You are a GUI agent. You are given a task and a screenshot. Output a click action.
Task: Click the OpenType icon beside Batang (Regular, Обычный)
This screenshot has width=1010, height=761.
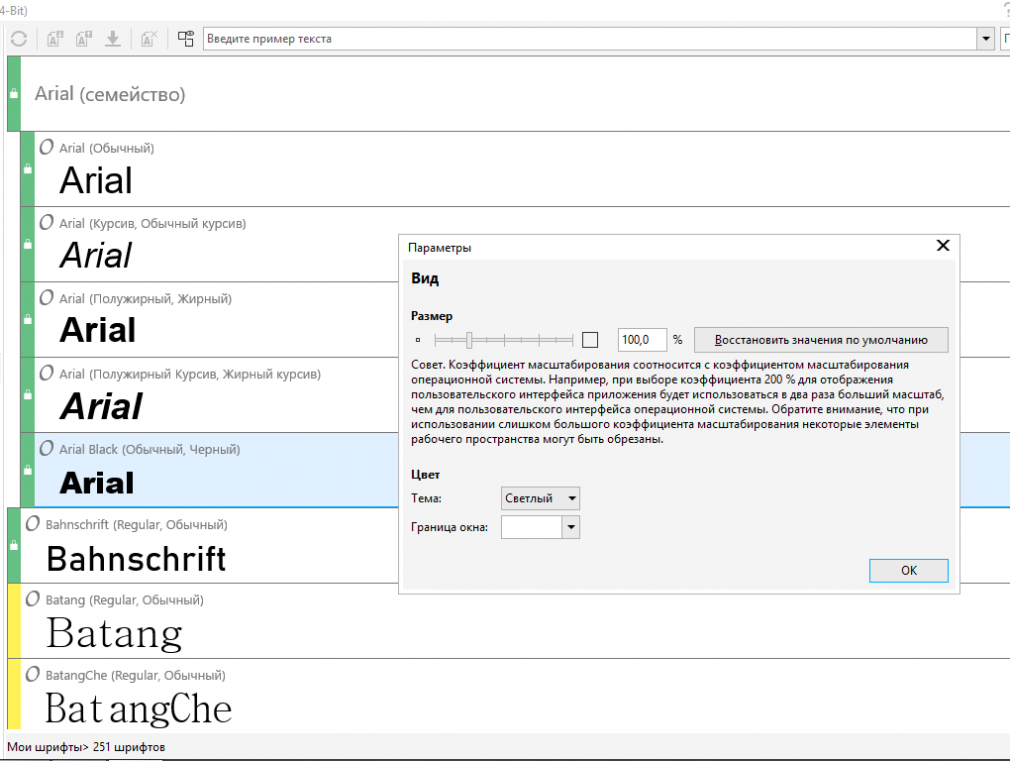[x=33, y=599]
